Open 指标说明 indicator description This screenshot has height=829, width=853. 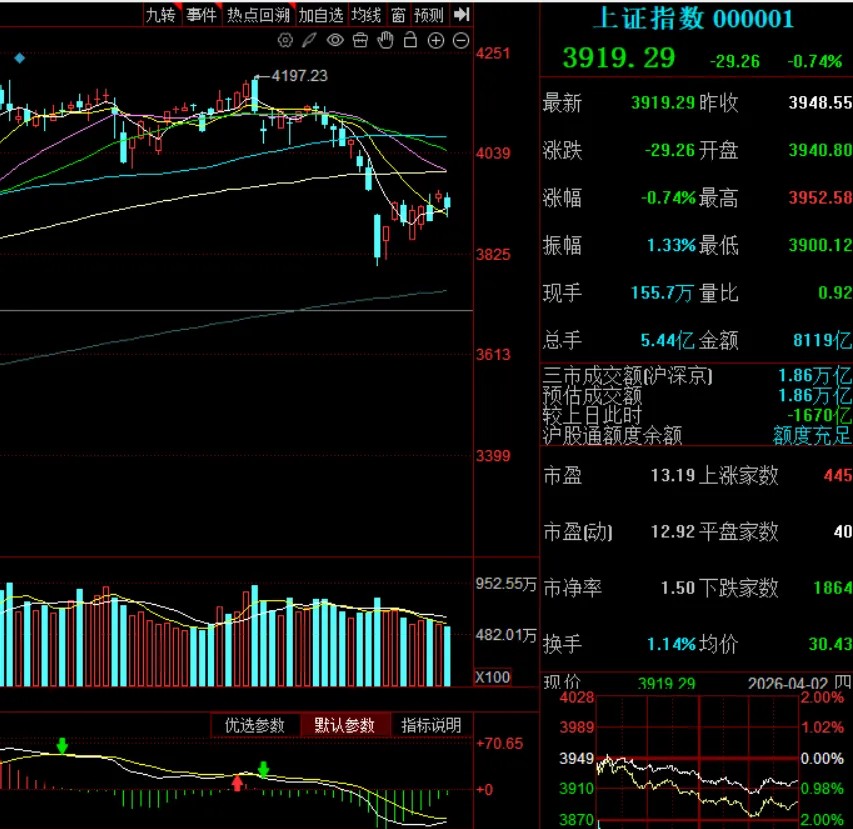(x=431, y=725)
